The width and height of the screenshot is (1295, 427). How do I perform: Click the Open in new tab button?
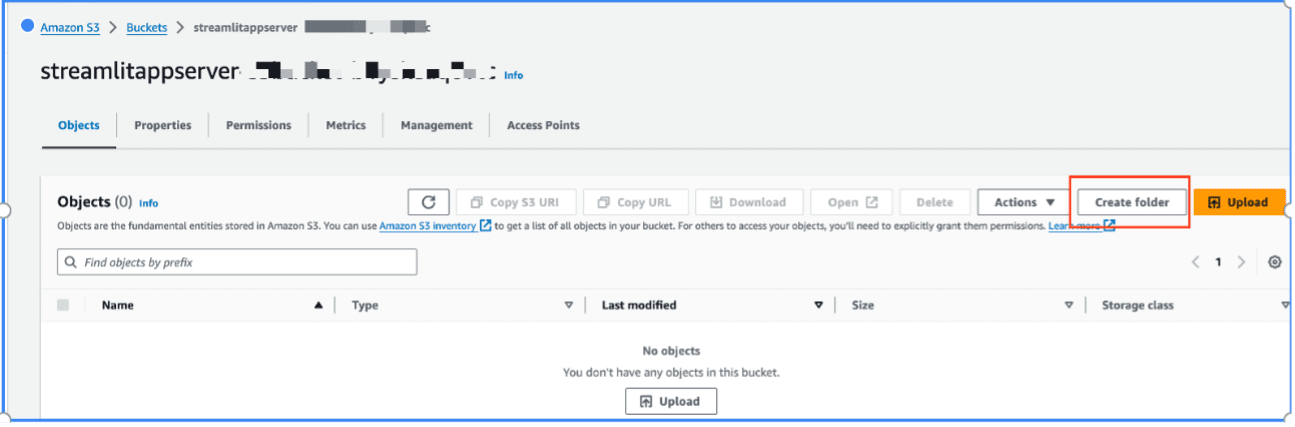851,202
